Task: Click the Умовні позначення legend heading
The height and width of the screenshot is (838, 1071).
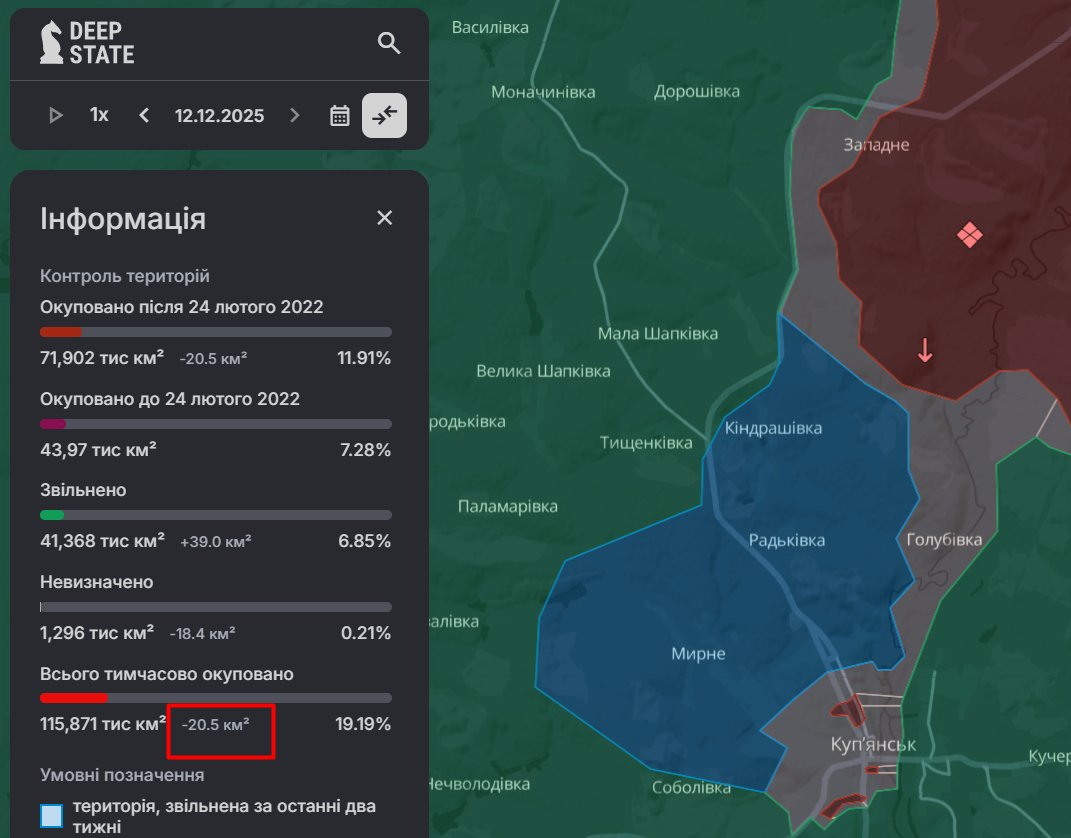Action: click(x=122, y=775)
